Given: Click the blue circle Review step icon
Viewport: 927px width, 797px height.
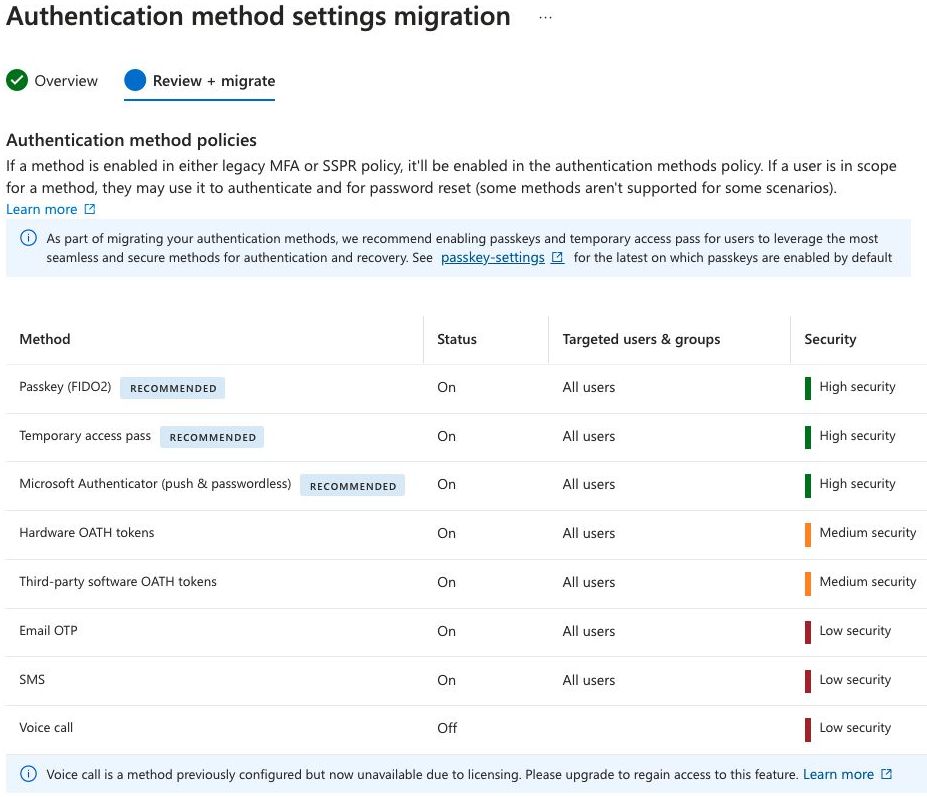Looking at the screenshot, I should (135, 81).
